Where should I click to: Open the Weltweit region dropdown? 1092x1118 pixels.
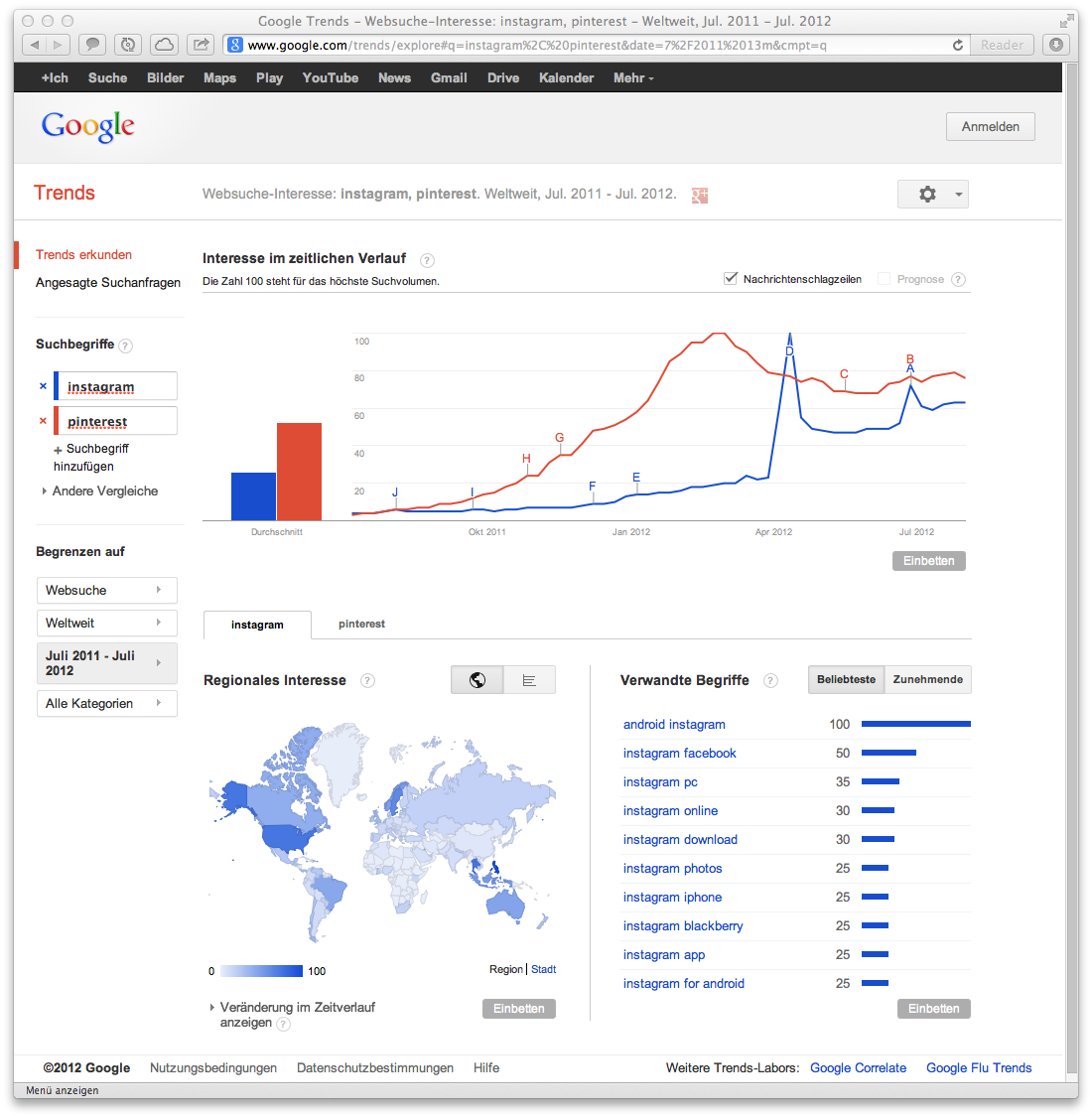[107, 624]
